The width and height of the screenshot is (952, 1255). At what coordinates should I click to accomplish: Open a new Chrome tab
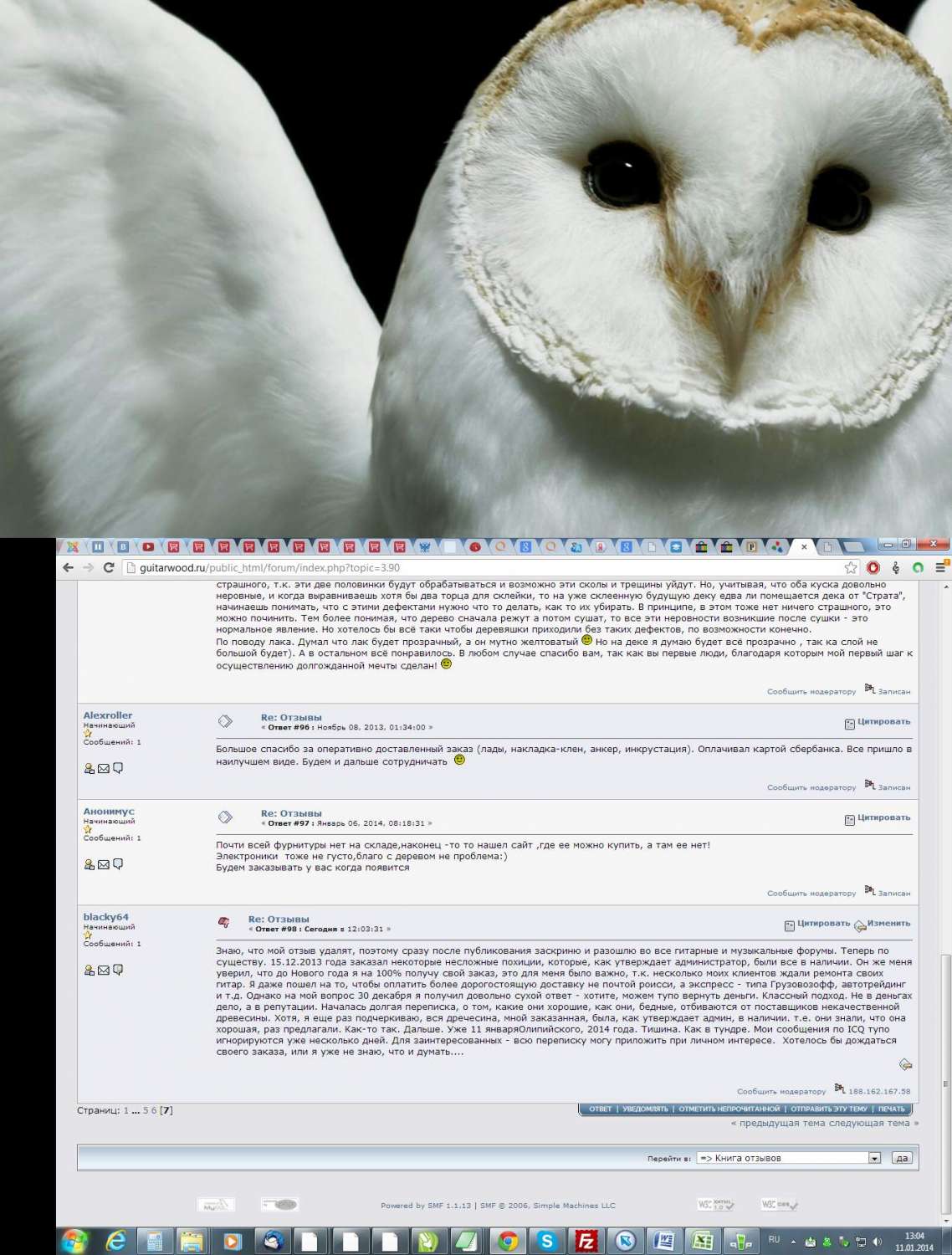[852, 546]
